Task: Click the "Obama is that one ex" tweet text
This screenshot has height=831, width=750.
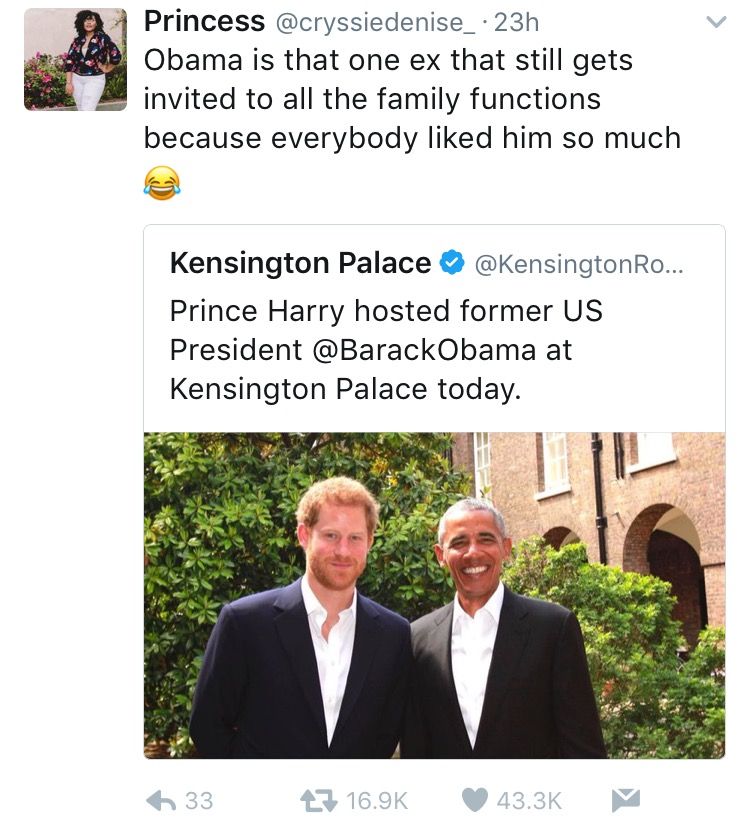Action: [388, 60]
